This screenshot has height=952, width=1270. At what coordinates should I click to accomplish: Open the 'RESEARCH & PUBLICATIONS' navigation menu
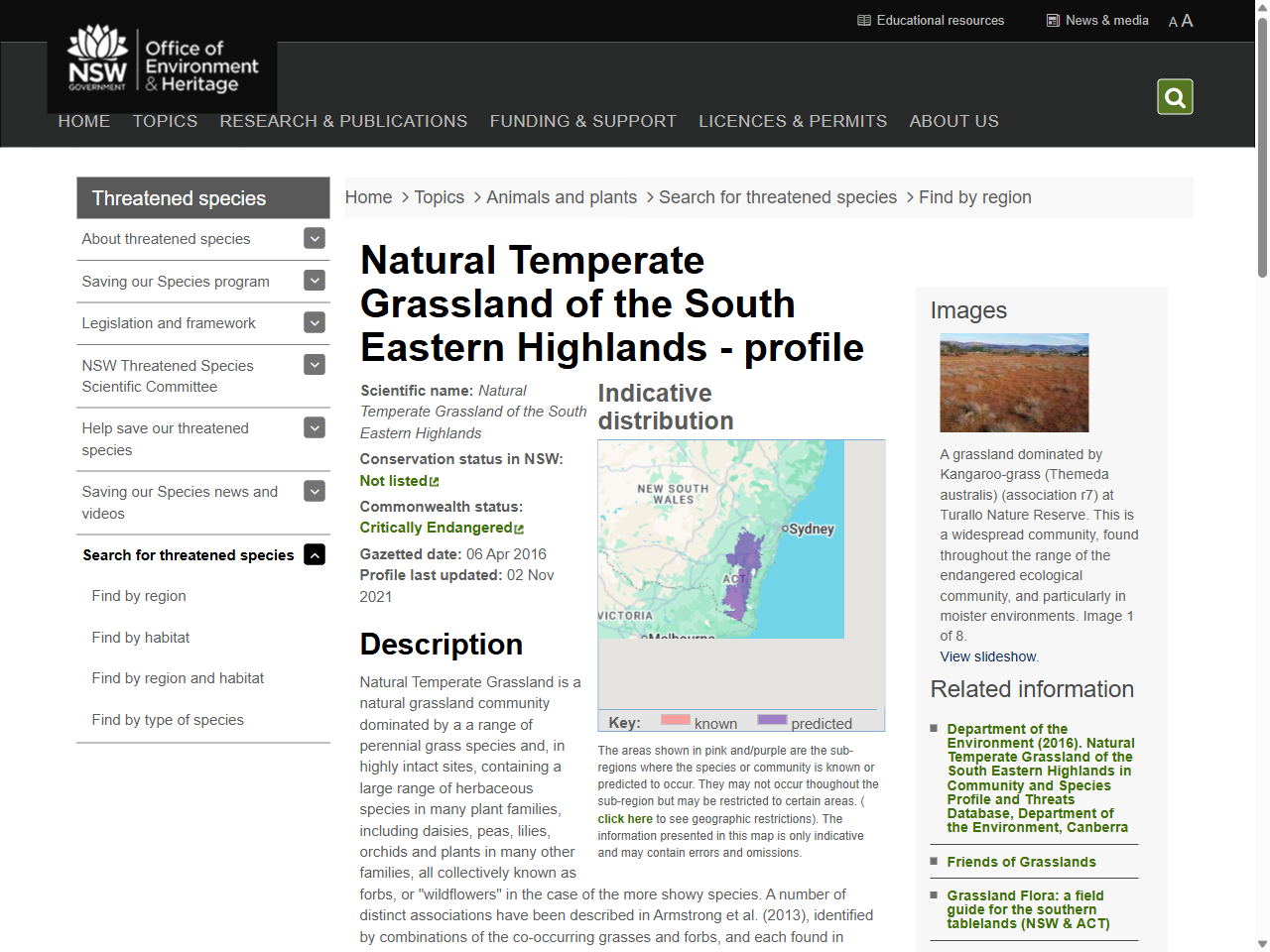coord(343,121)
